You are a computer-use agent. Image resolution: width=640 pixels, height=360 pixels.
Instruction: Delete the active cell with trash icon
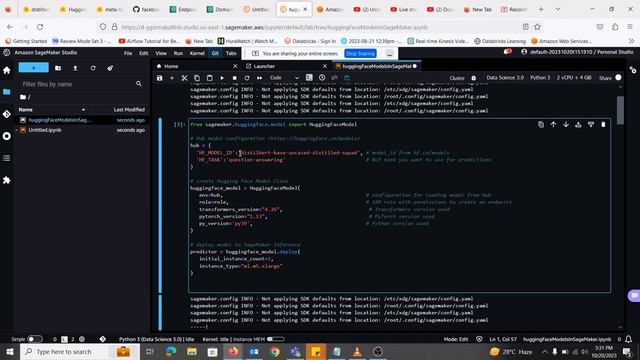point(603,124)
